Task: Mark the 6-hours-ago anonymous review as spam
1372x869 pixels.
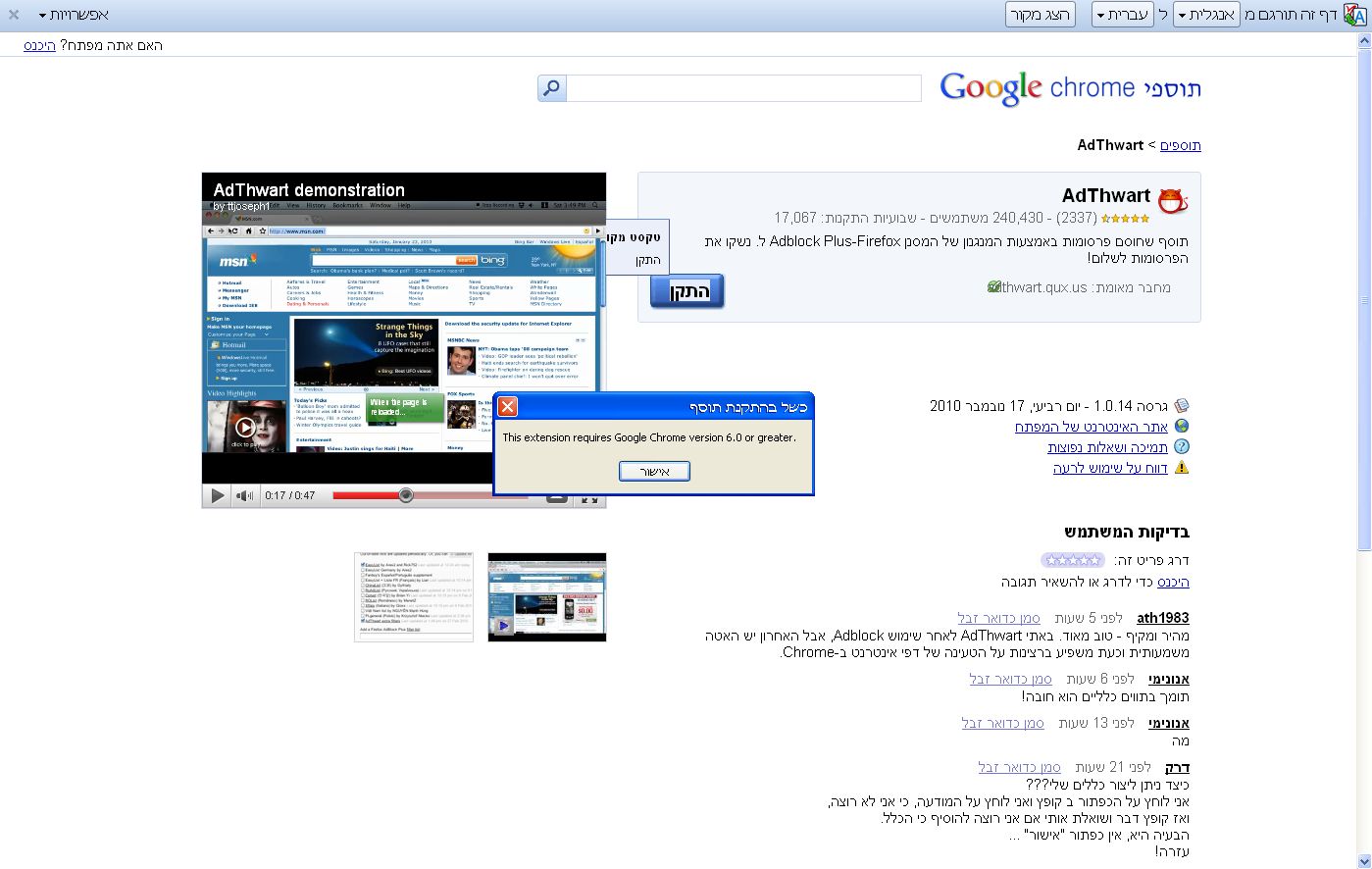Action: pyautogui.click(x=1011, y=679)
